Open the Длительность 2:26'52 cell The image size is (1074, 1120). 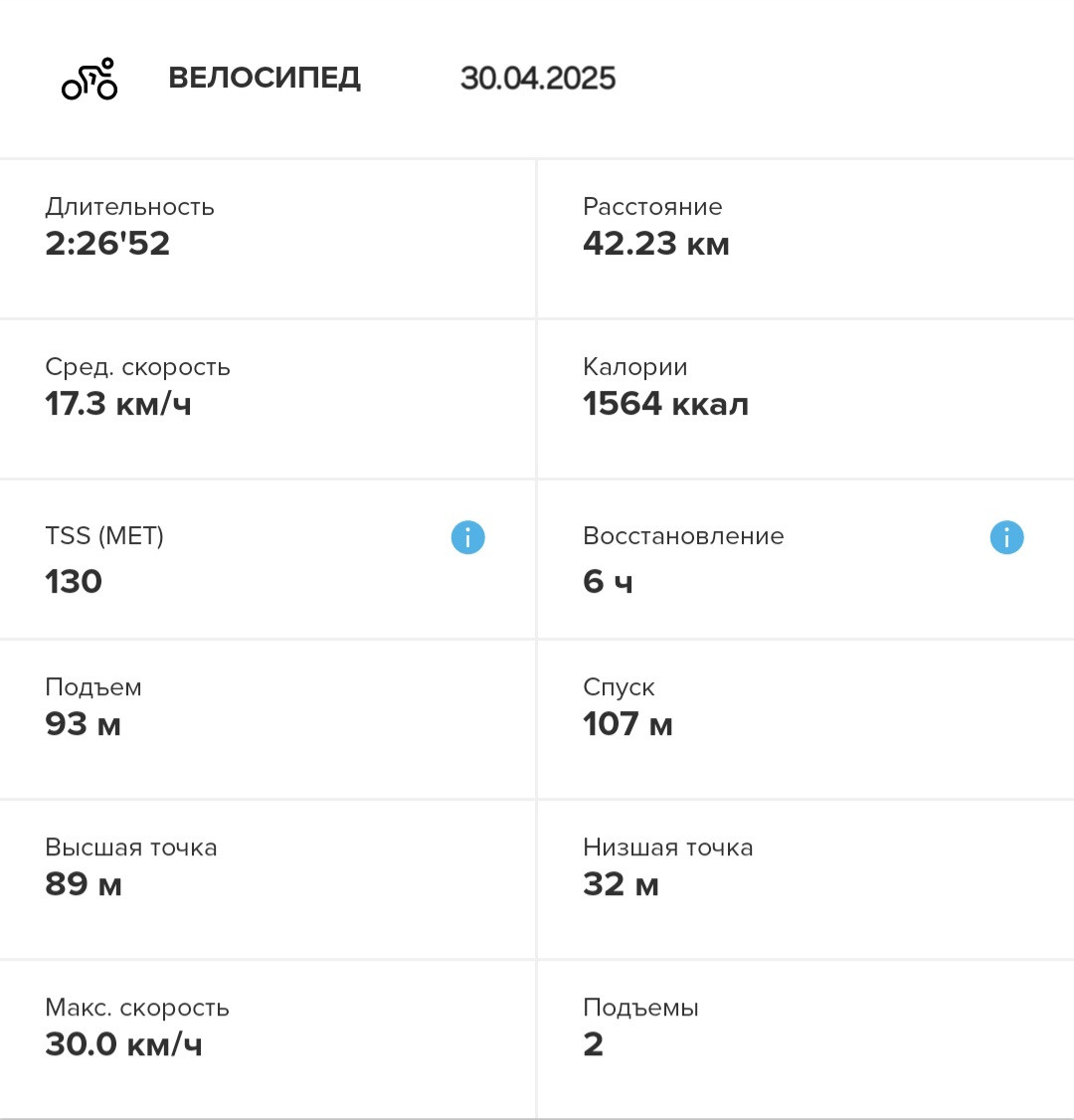tap(268, 240)
